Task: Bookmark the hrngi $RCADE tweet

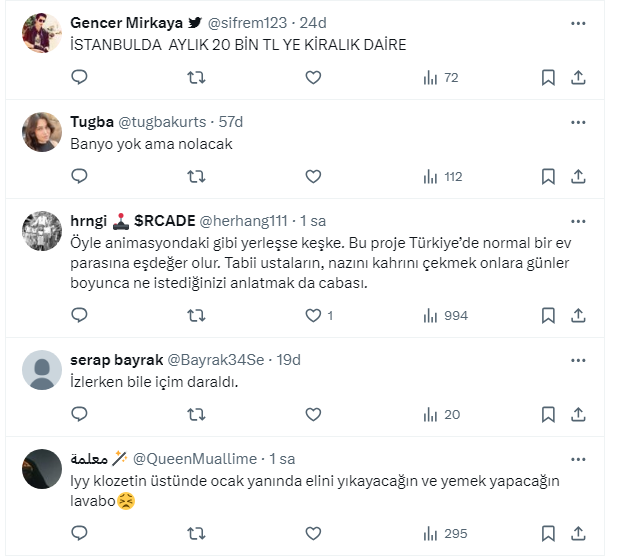Action: (x=548, y=315)
